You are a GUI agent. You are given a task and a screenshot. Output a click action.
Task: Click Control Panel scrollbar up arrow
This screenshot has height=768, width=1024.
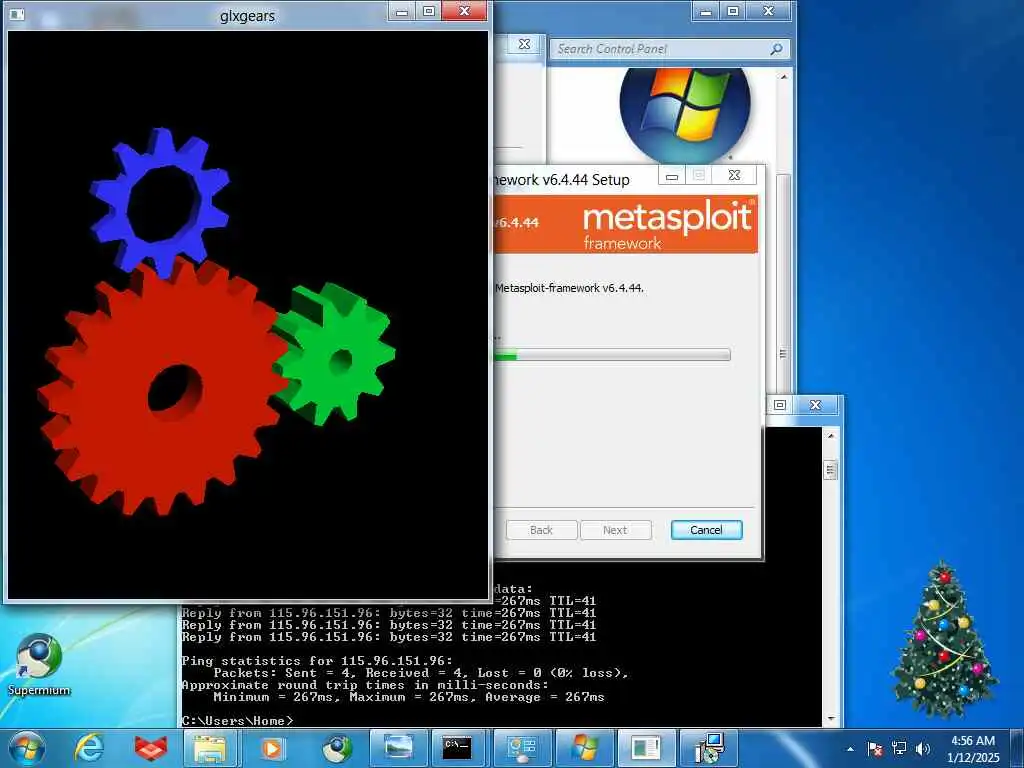pyautogui.click(x=784, y=76)
